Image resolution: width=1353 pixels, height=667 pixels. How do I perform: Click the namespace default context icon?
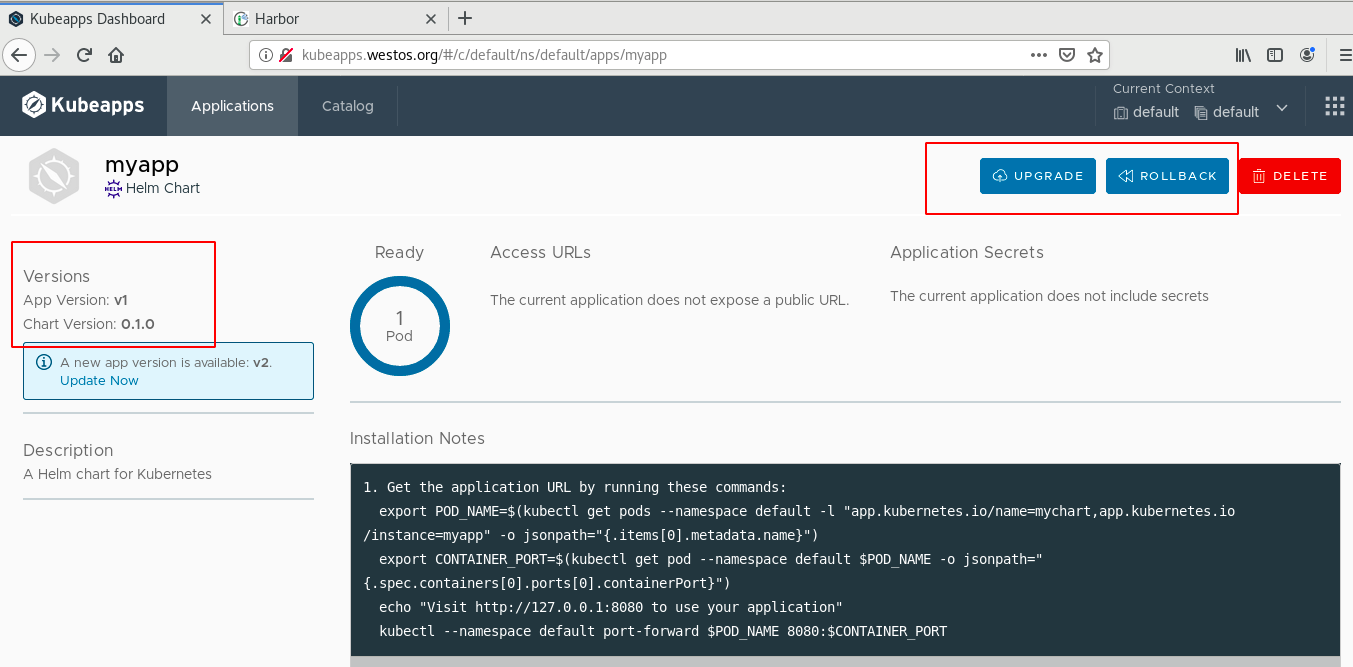pyautogui.click(x=1201, y=113)
